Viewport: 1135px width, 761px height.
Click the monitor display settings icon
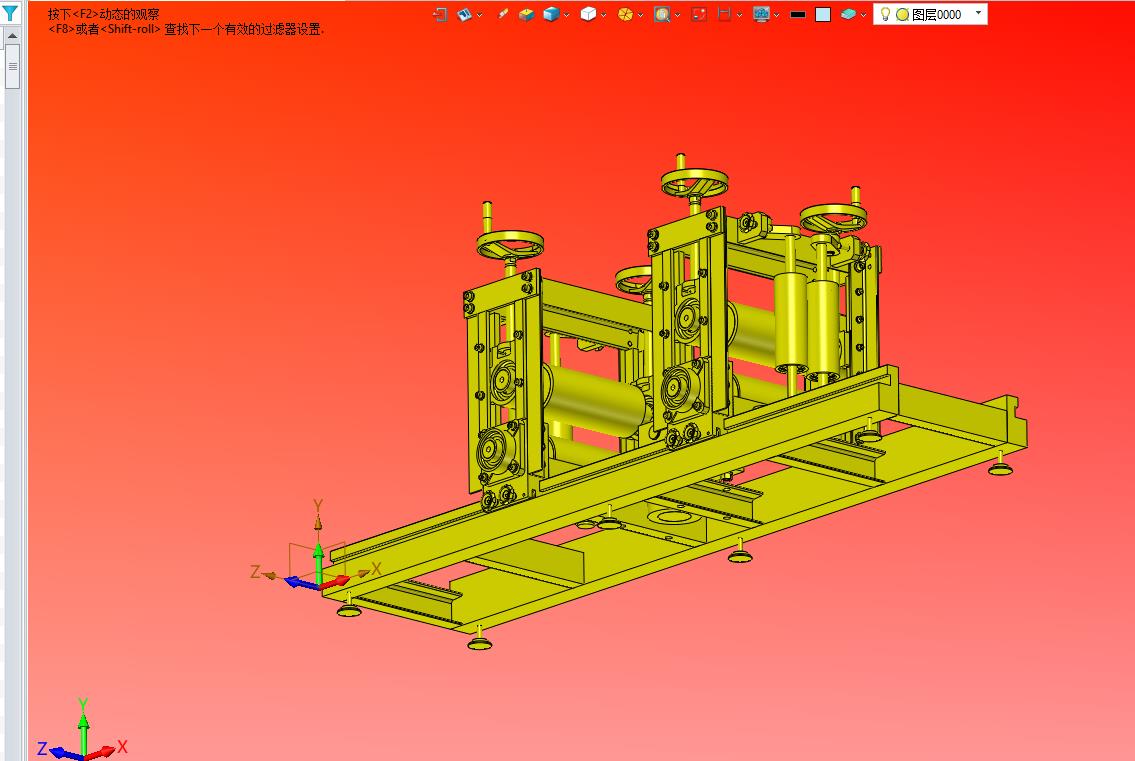pos(761,14)
